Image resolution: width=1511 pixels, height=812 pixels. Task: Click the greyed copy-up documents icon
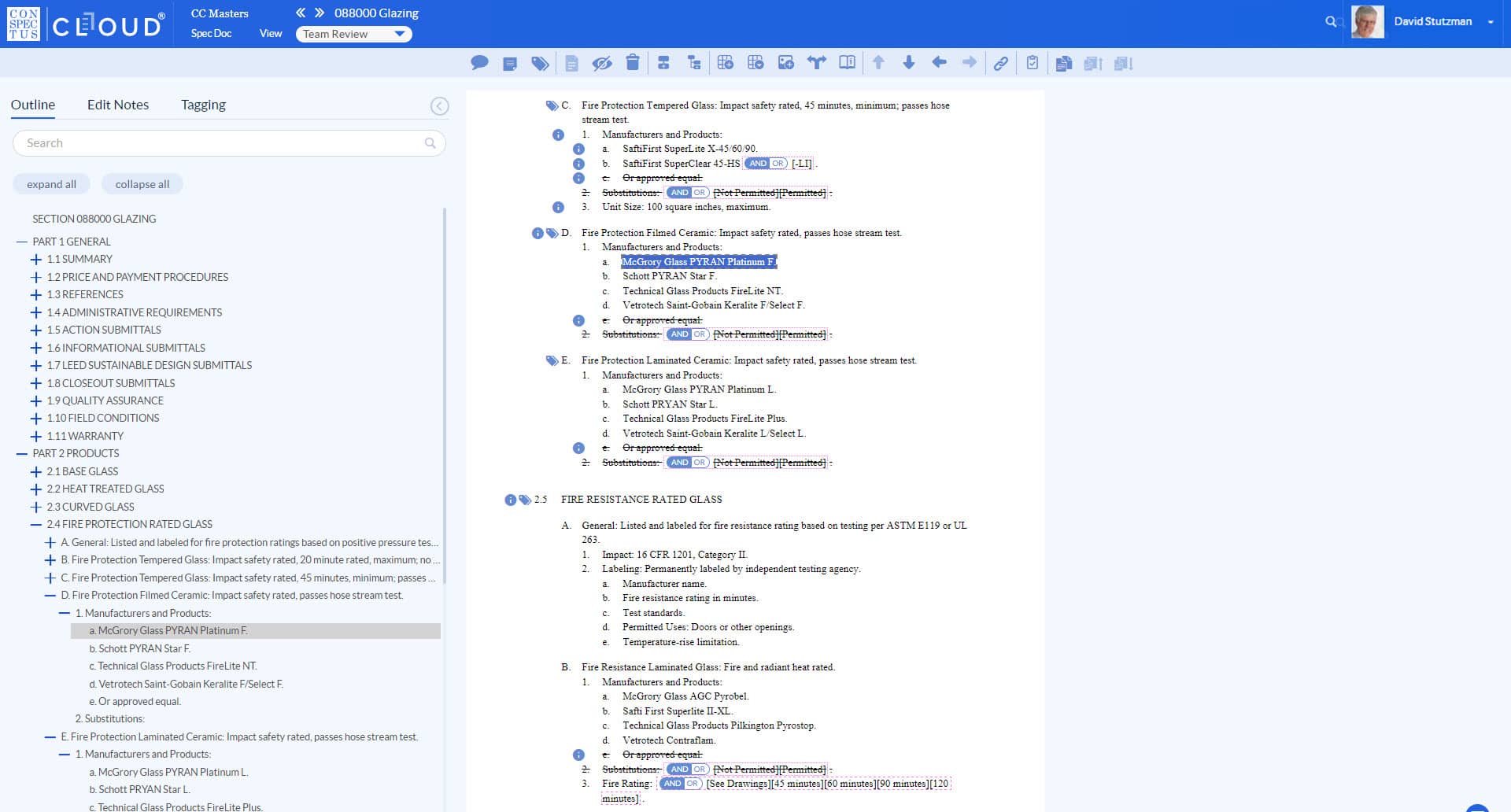(x=1094, y=64)
